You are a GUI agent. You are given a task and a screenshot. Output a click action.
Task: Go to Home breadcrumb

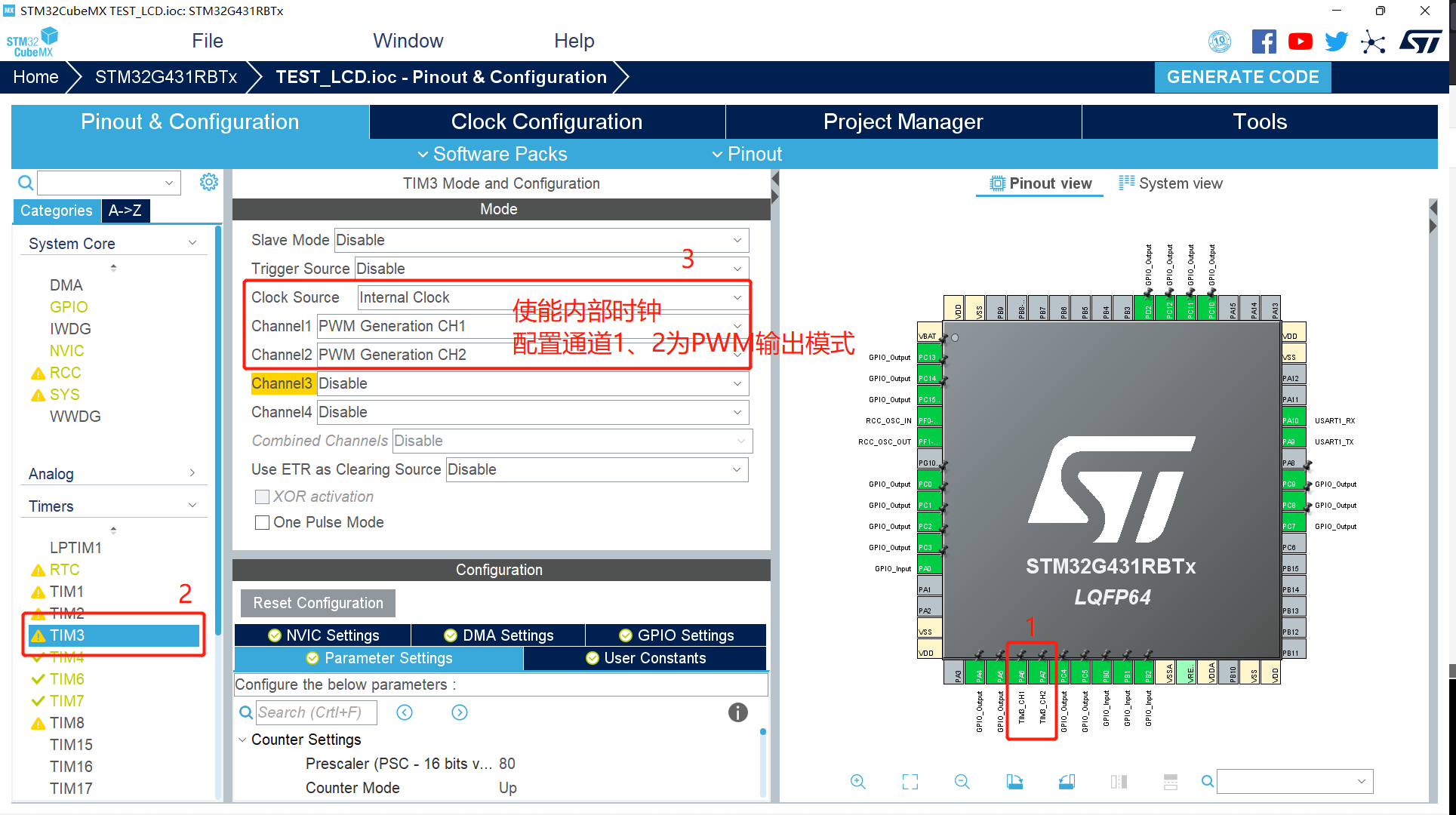[x=35, y=77]
